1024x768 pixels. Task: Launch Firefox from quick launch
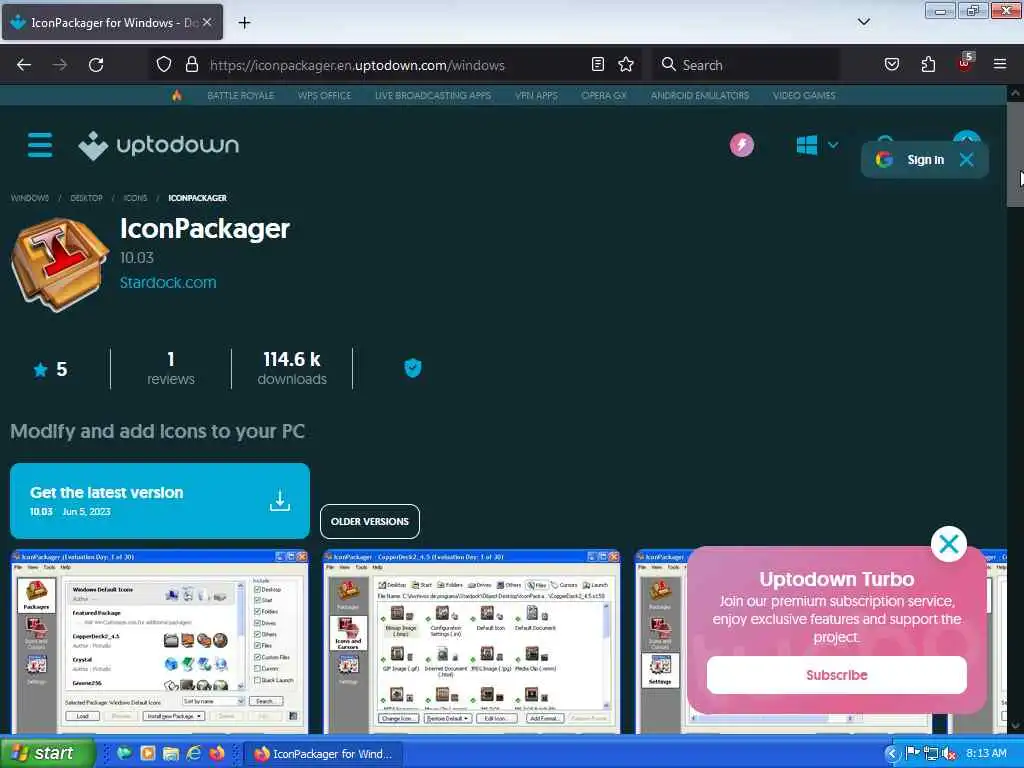point(217,753)
